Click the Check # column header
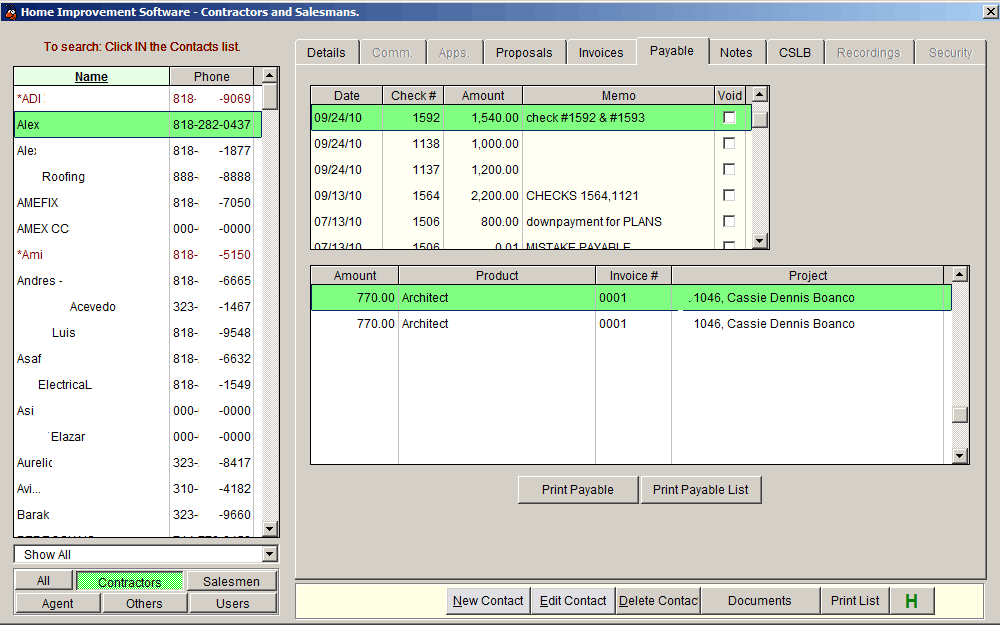 [x=413, y=96]
